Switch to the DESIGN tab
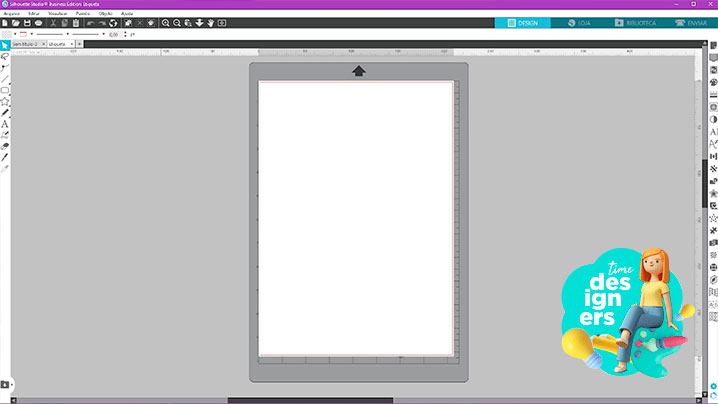This screenshot has width=718, height=404. point(522,23)
